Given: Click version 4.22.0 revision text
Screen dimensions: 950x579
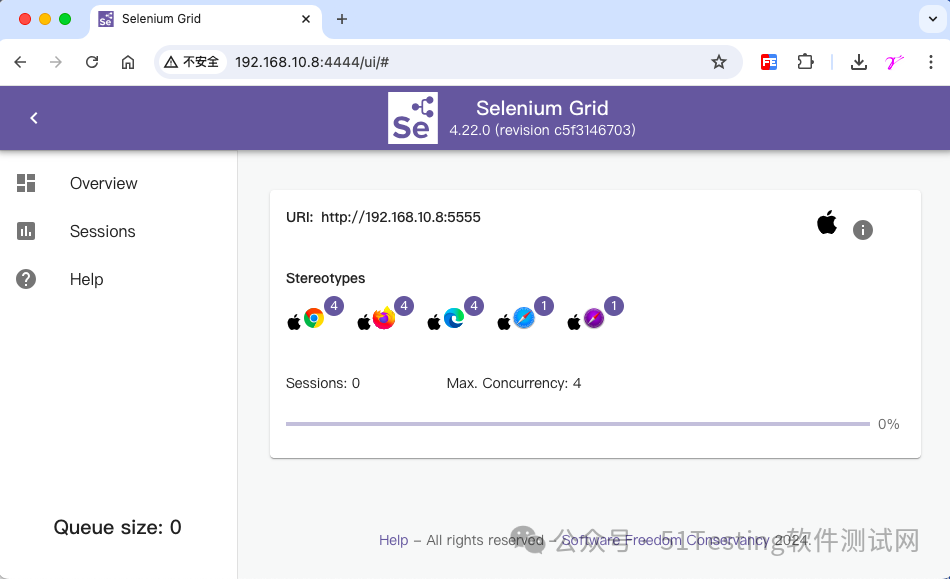Looking at the screenshot, I should 542,130.
